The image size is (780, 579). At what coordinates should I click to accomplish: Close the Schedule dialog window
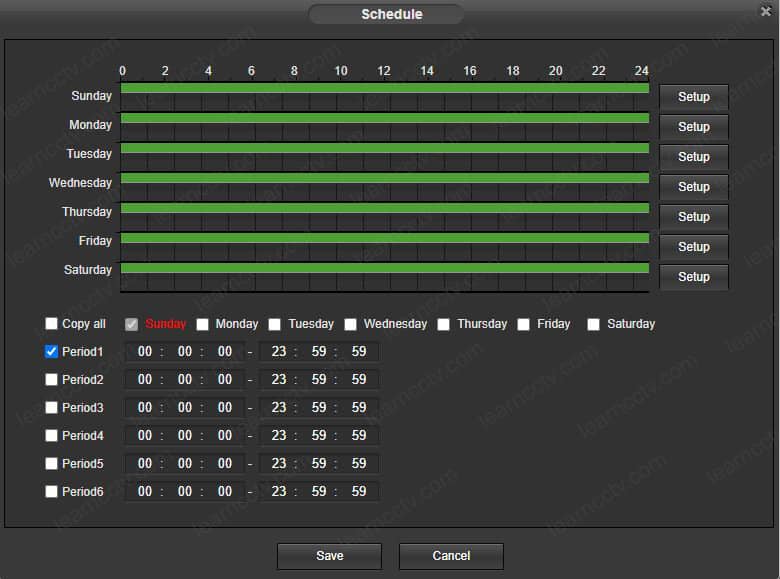[765, 11]
